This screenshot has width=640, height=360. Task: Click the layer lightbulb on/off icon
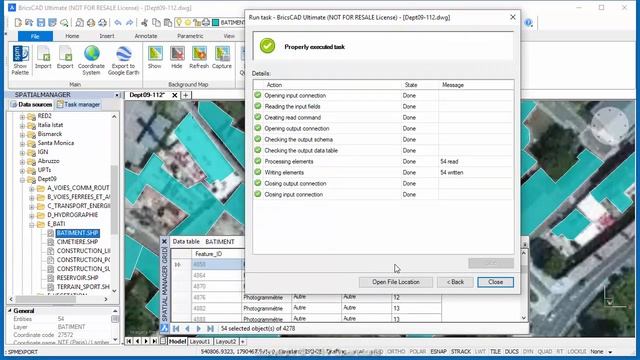(178, 22)
